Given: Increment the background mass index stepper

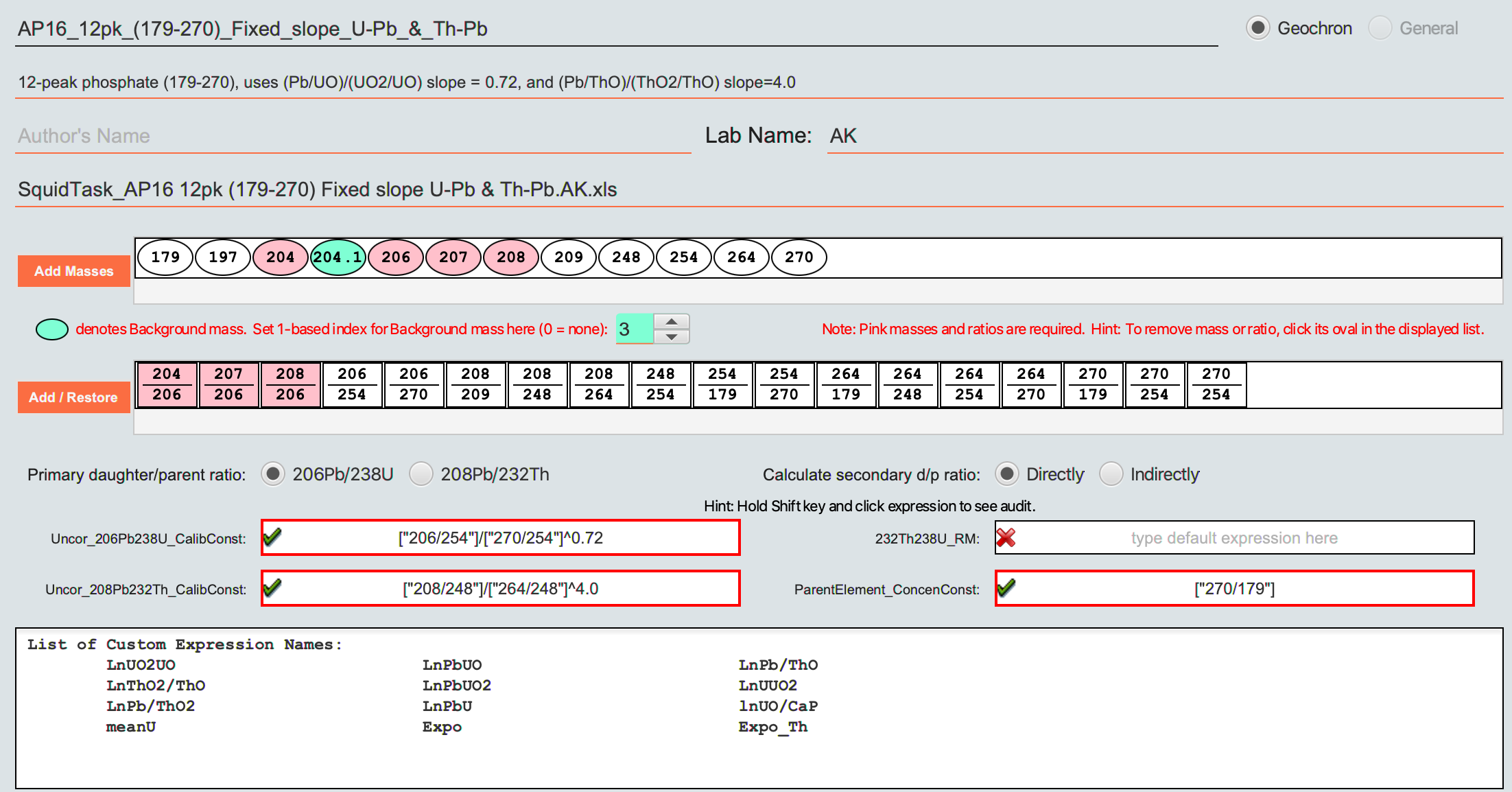Looking at the screenshot, I should [672, 322].
